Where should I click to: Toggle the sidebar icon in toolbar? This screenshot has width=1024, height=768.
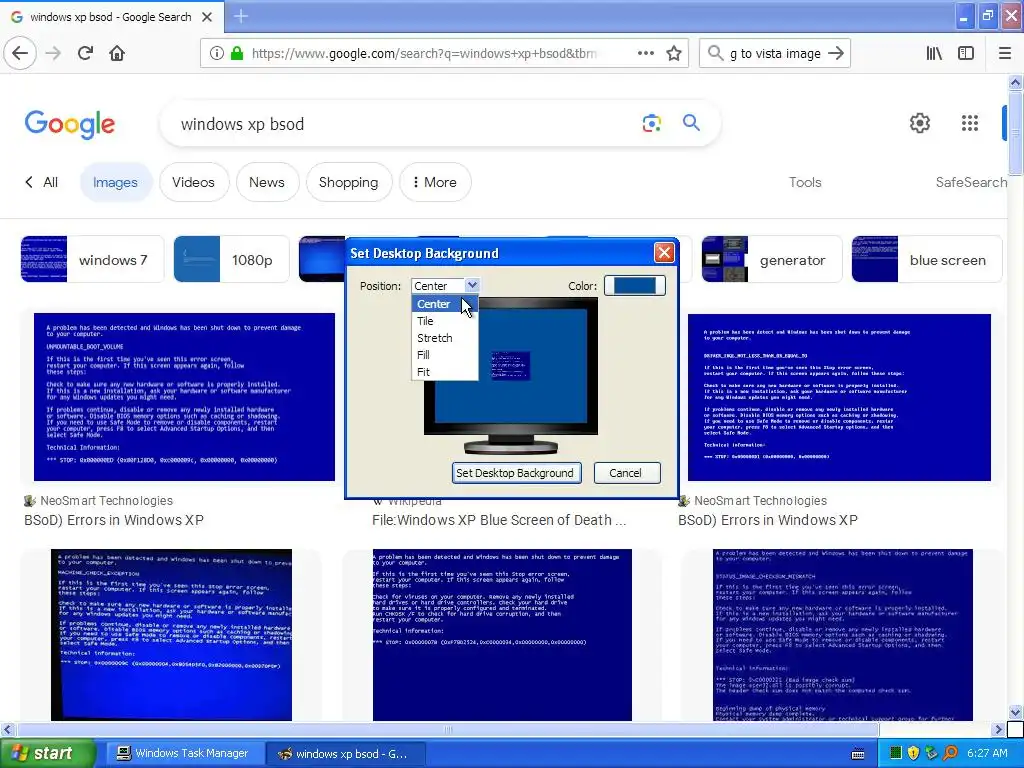[966, 54]
